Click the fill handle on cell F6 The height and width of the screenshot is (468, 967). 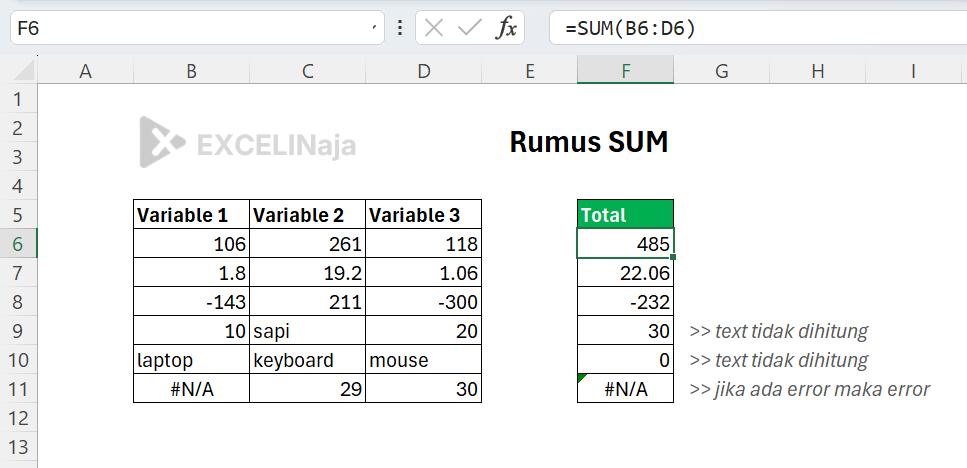(673, 257)
